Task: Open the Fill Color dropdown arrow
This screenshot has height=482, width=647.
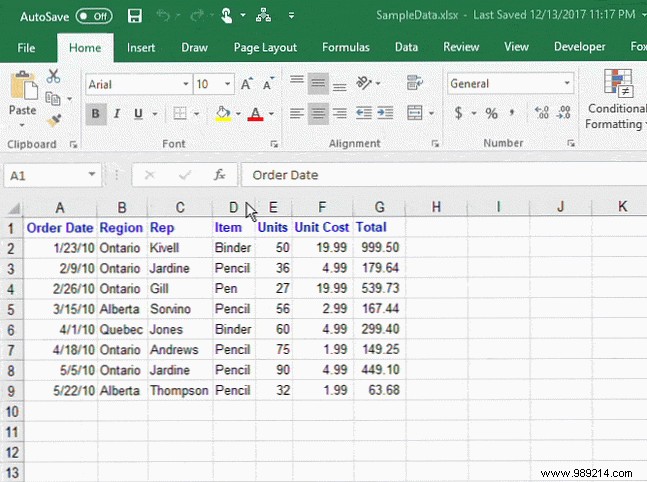Action: (238, 113)
